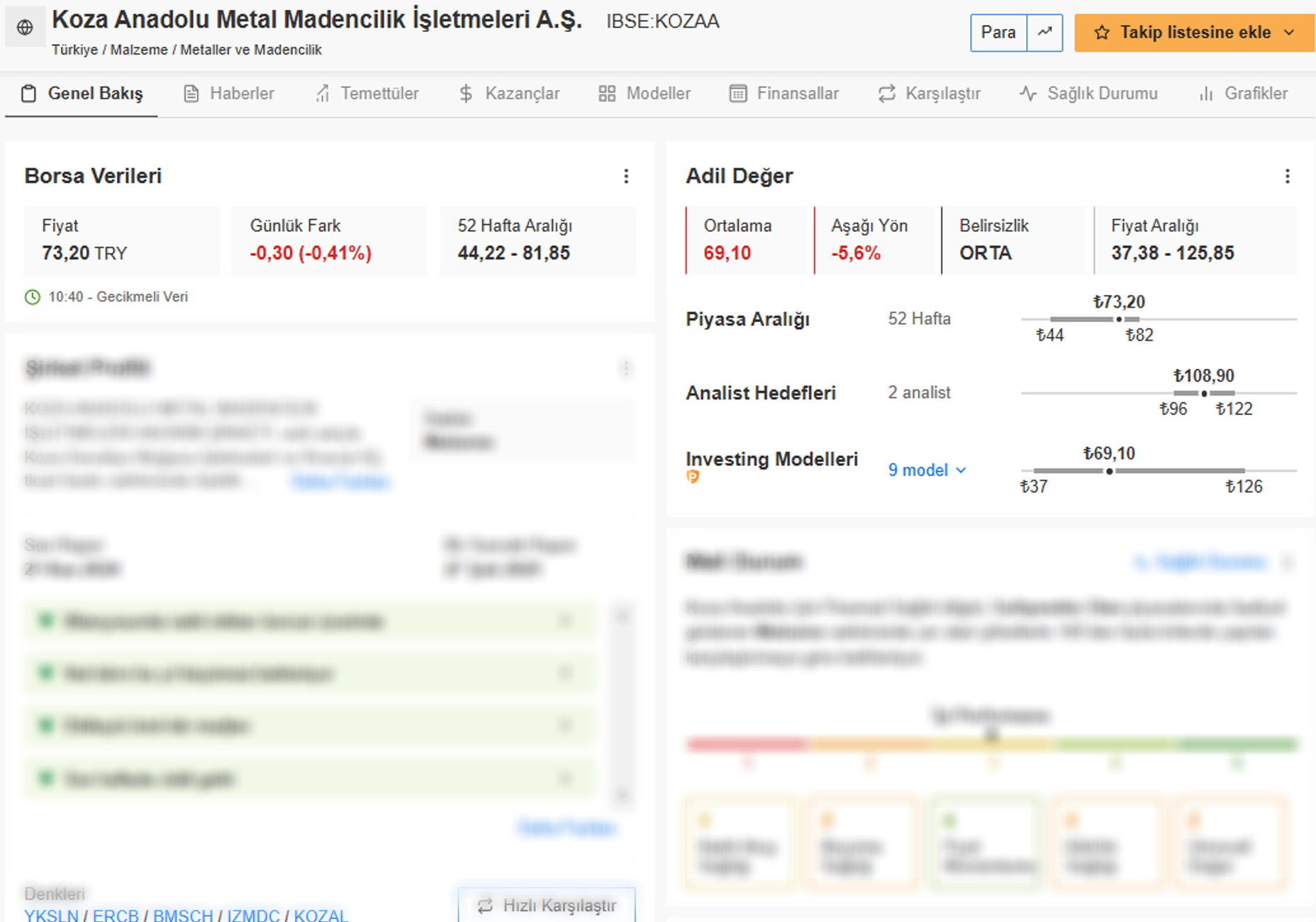
Task: Open the ERCB peer link
Action: [x=116, y=915]
